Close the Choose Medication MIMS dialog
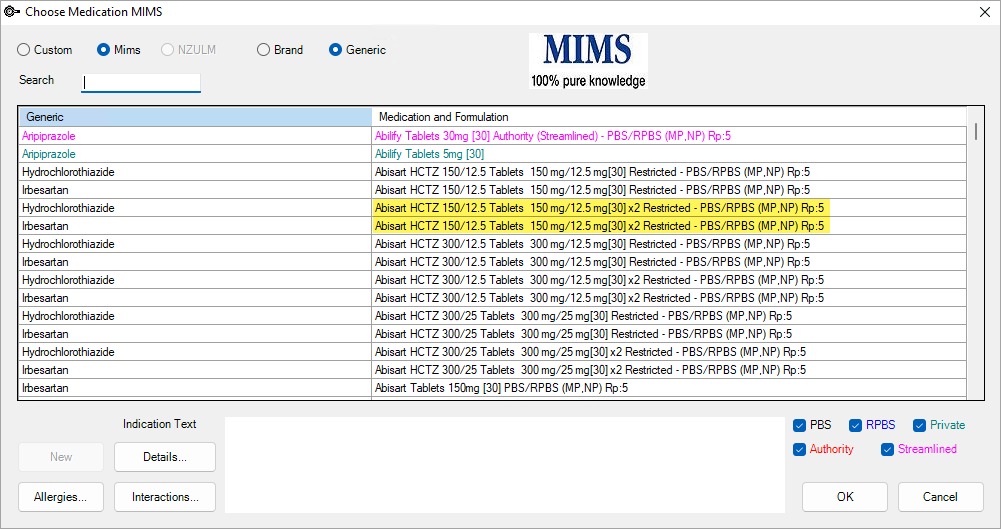This screenshot has height=529, width=1001. point(984,11)
